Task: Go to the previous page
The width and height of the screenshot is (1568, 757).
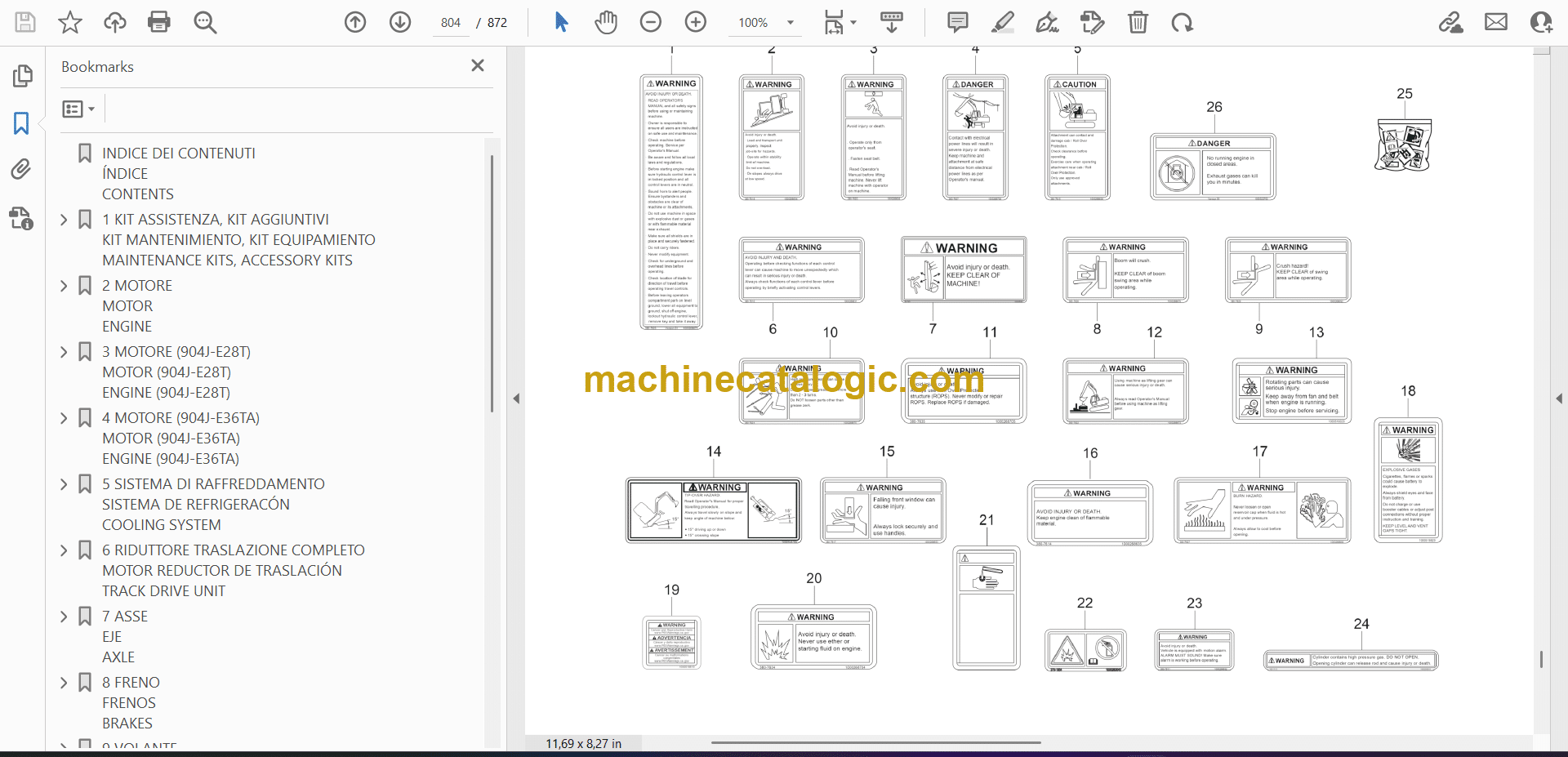Action: click(x=355, y=22)
